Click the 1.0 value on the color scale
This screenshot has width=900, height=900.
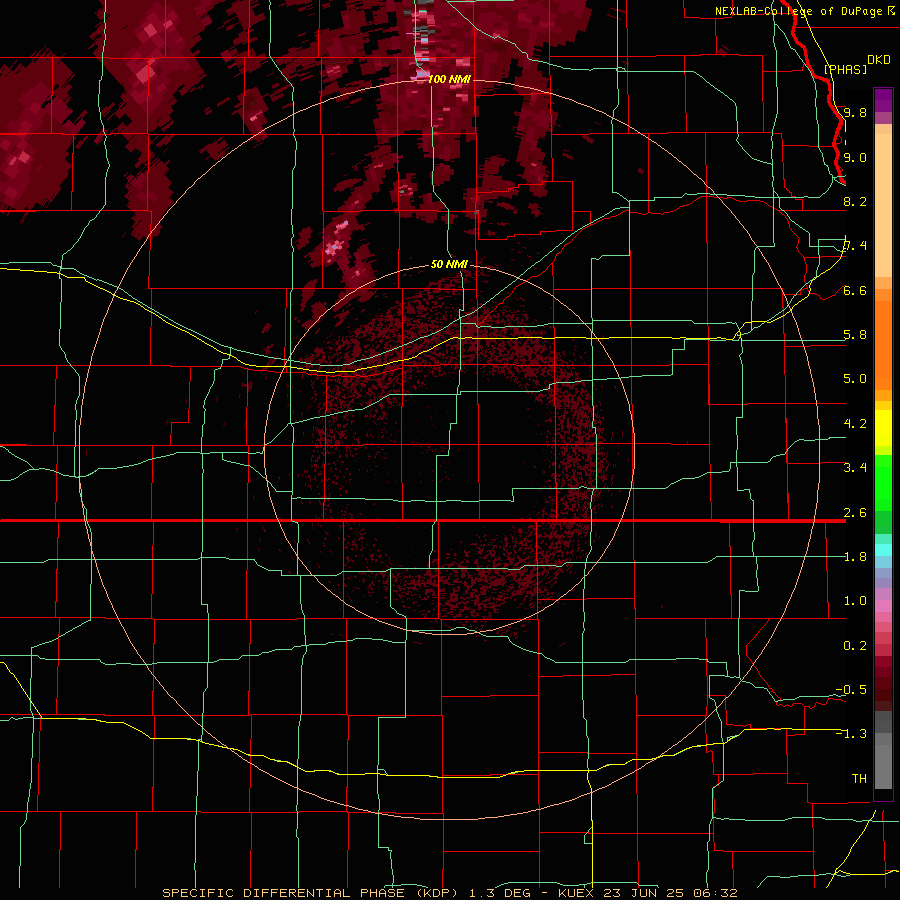point(855,601)
